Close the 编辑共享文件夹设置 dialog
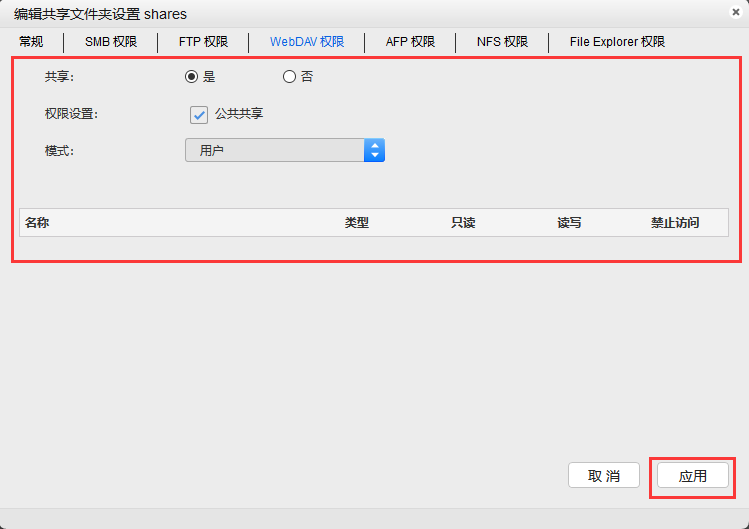This screenshot has width=749, height=529. point(736,12)
